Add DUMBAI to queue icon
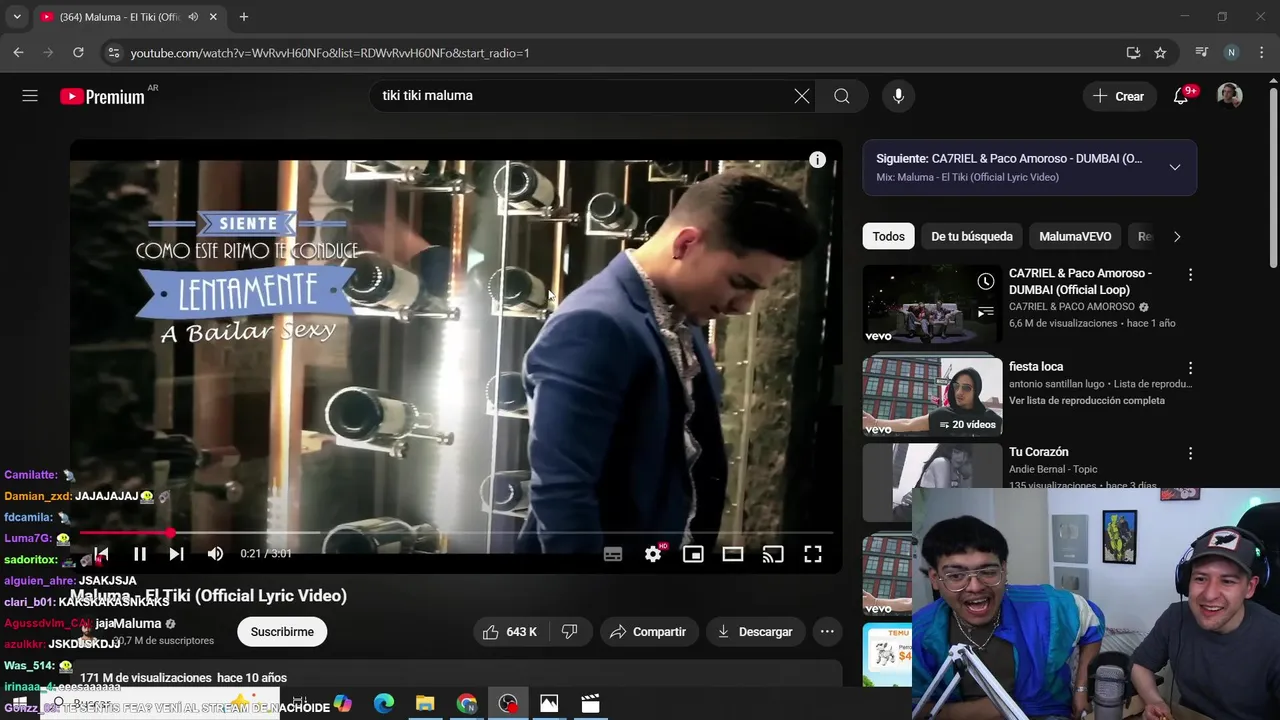This screenshot has width=1280, height=720. (986, 312)
